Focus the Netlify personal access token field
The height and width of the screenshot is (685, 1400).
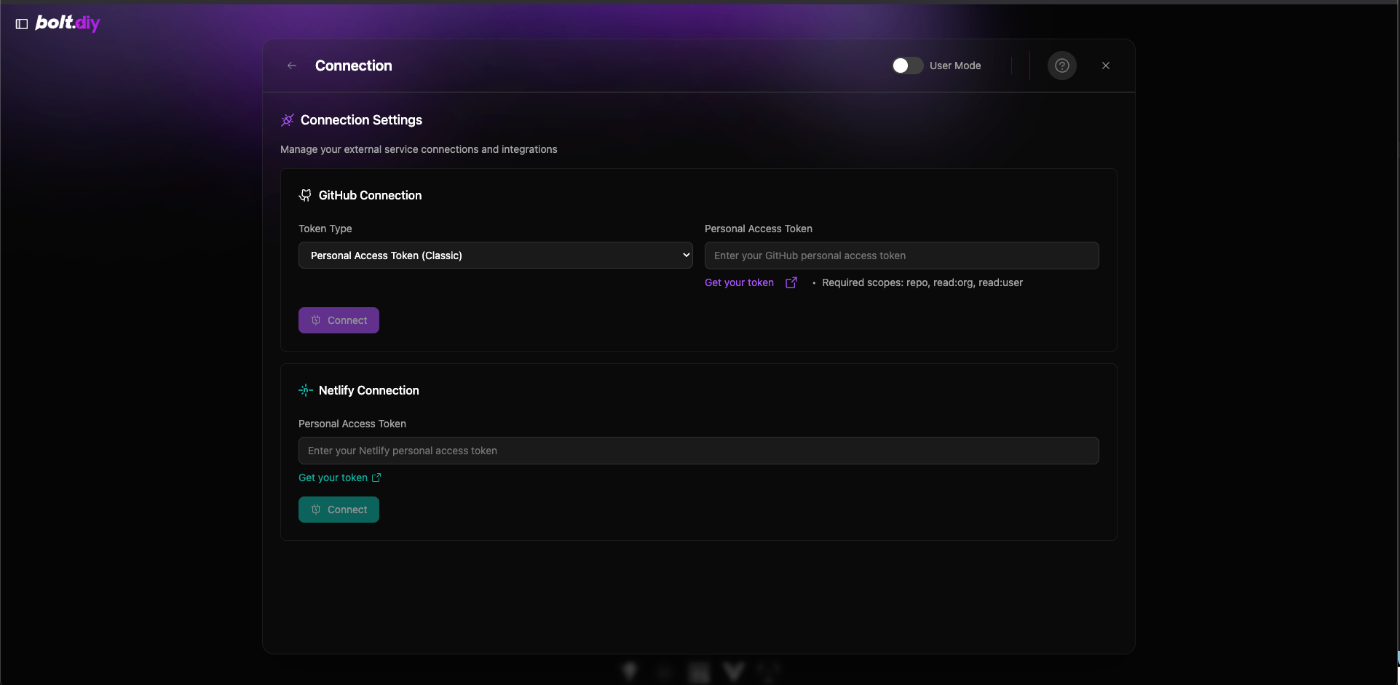699,450
